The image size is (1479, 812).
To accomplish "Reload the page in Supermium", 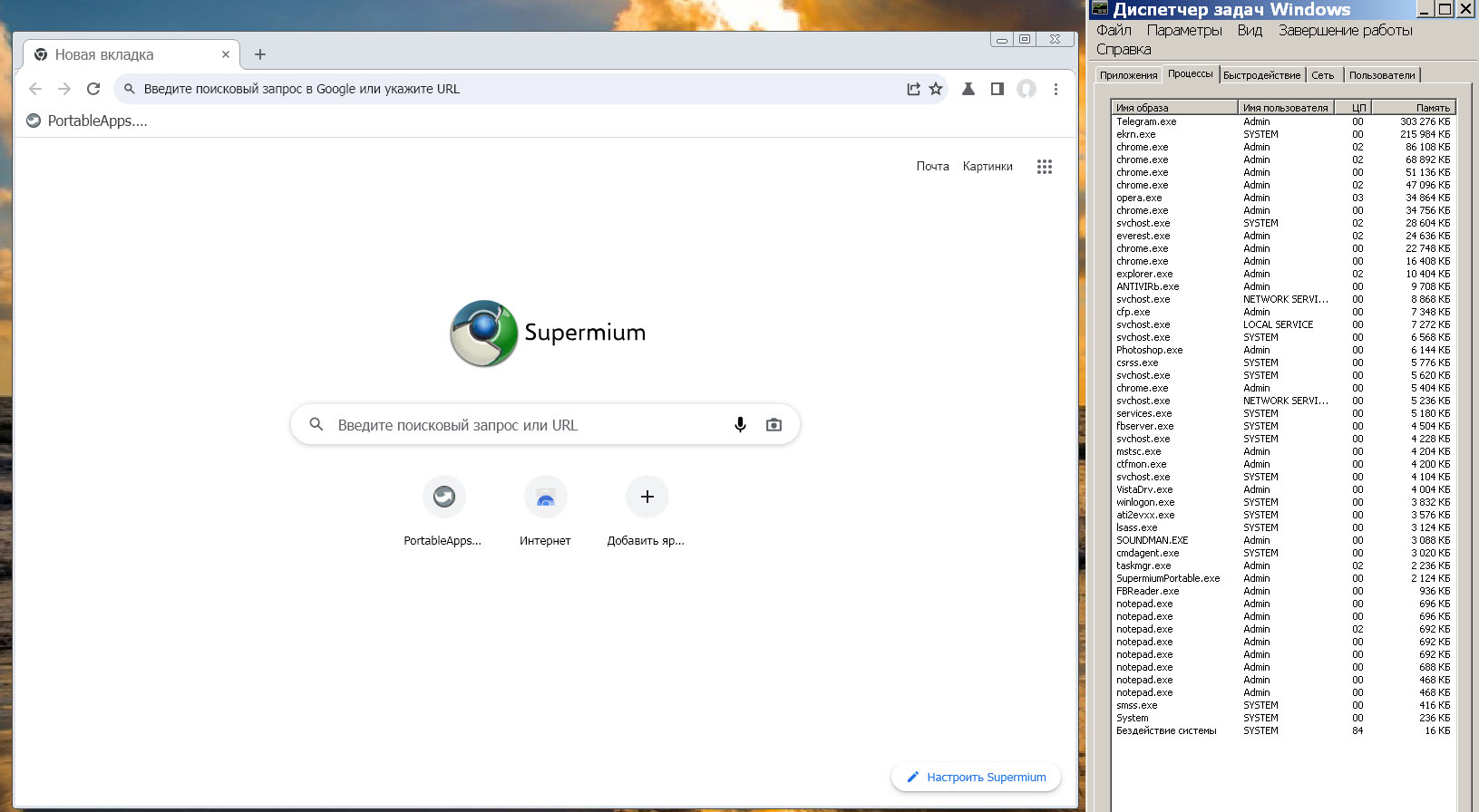I will click(x=93, y=89).
